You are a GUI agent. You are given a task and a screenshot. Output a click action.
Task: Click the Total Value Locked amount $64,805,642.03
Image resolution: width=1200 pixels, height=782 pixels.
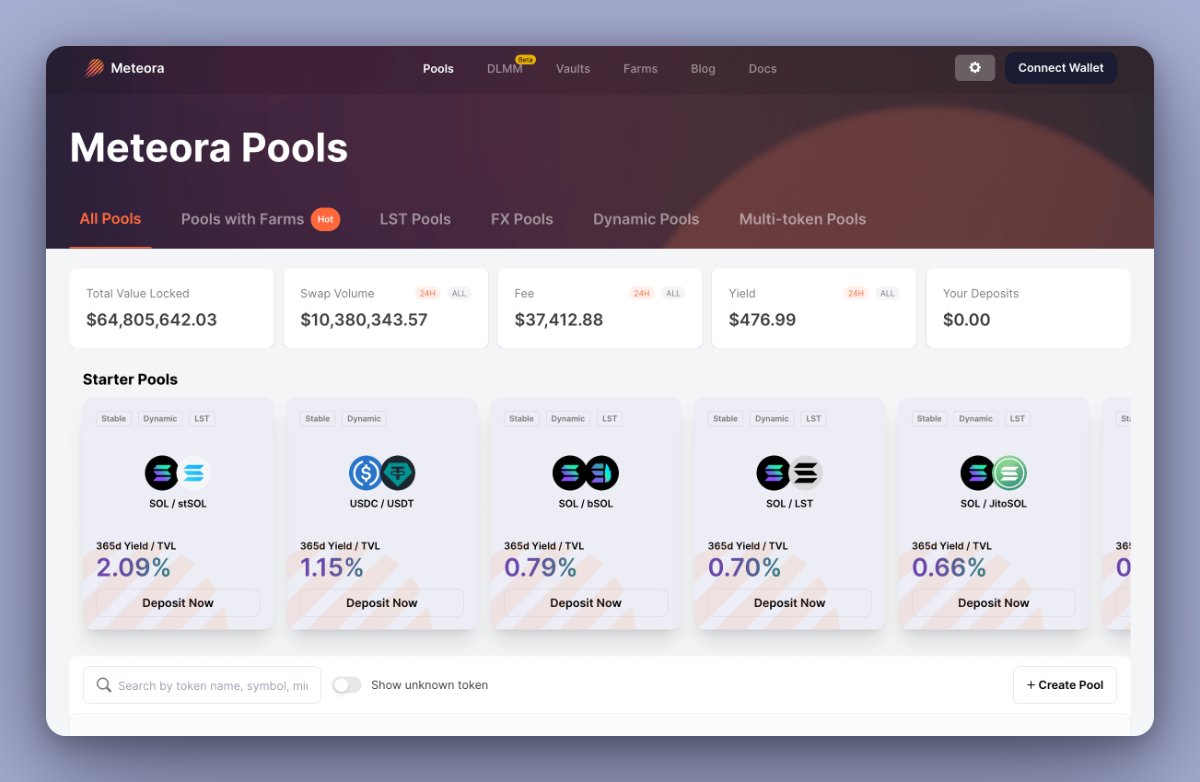pos(152,320)
